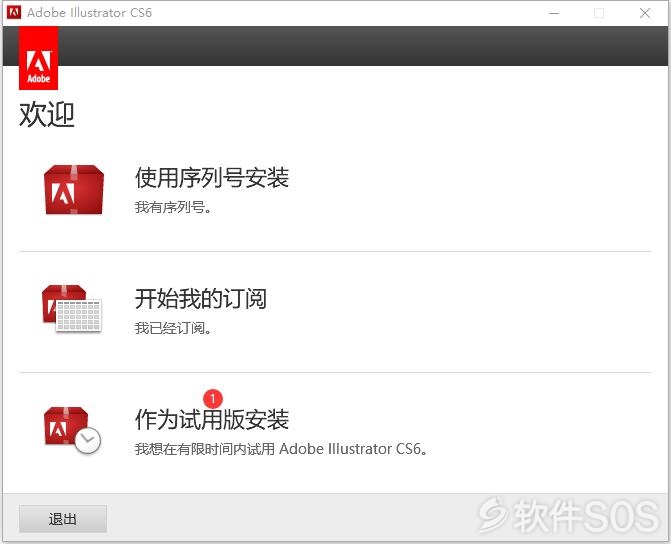Image resolution: width=671 pixels, height=544 pixels.
Task: Click the 退出 button
Action: [x=63, y=519]
